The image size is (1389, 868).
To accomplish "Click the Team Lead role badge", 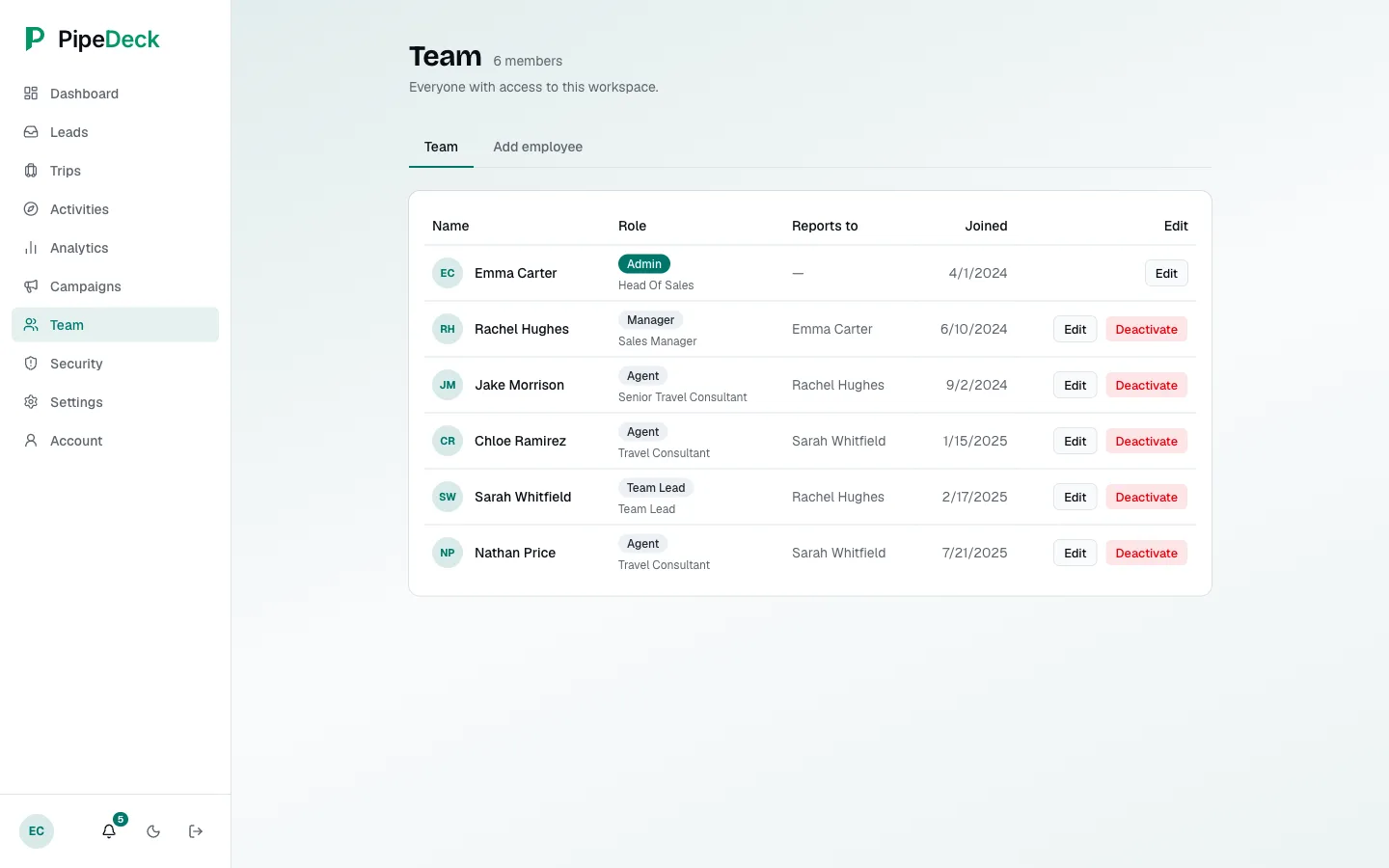I will pos(656,487).
